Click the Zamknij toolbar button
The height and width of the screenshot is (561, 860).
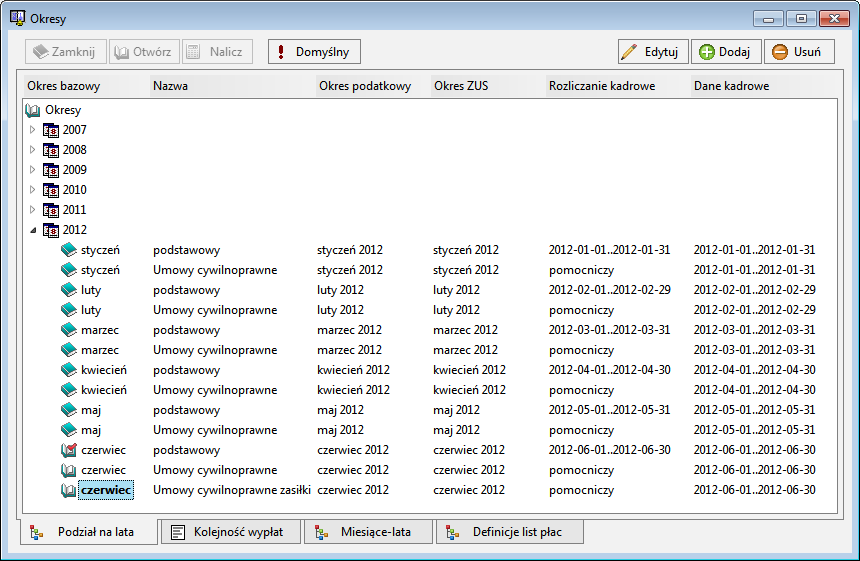click(x=66, y=52)
